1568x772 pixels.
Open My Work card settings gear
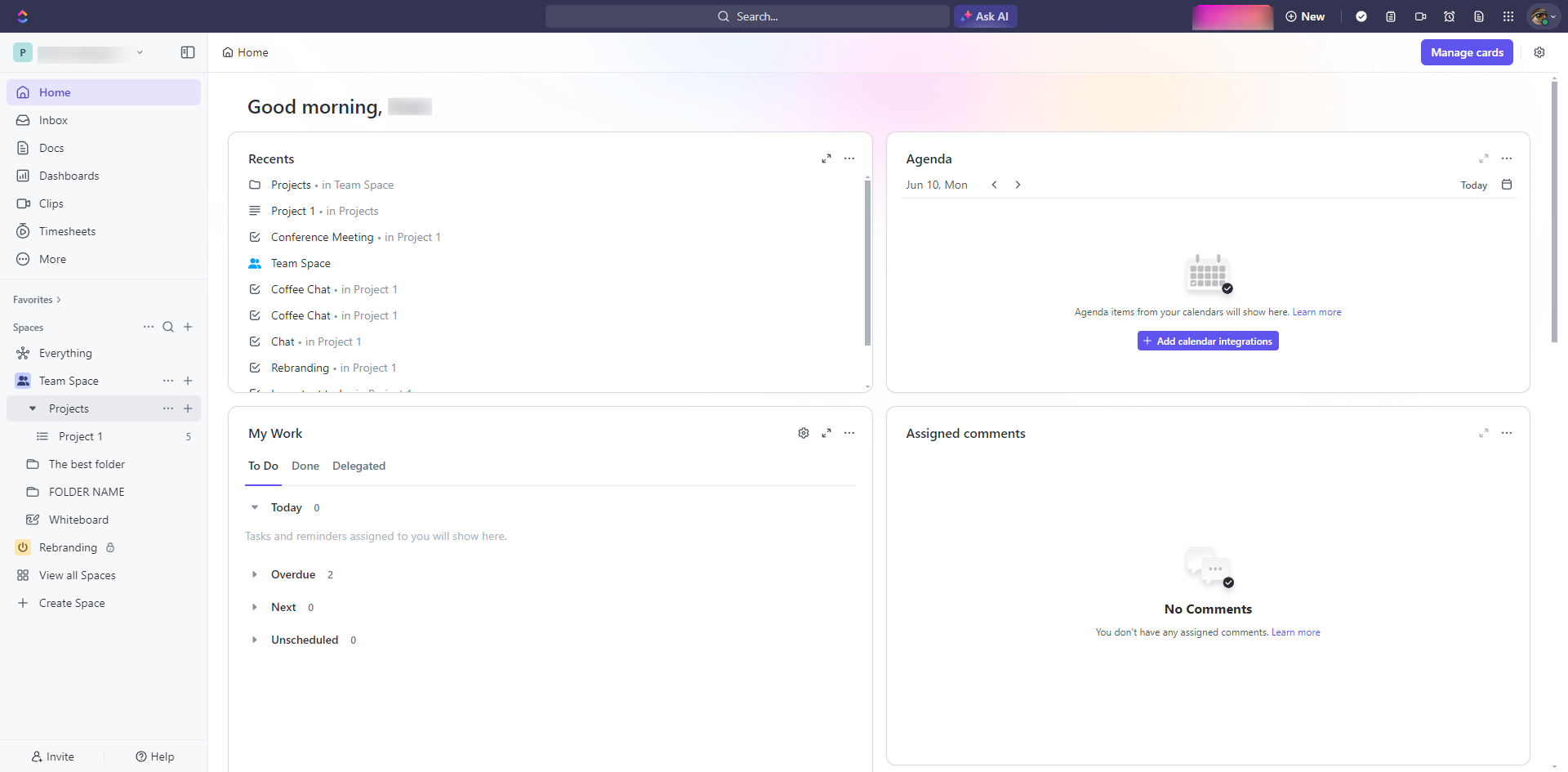tap(804, 433)
